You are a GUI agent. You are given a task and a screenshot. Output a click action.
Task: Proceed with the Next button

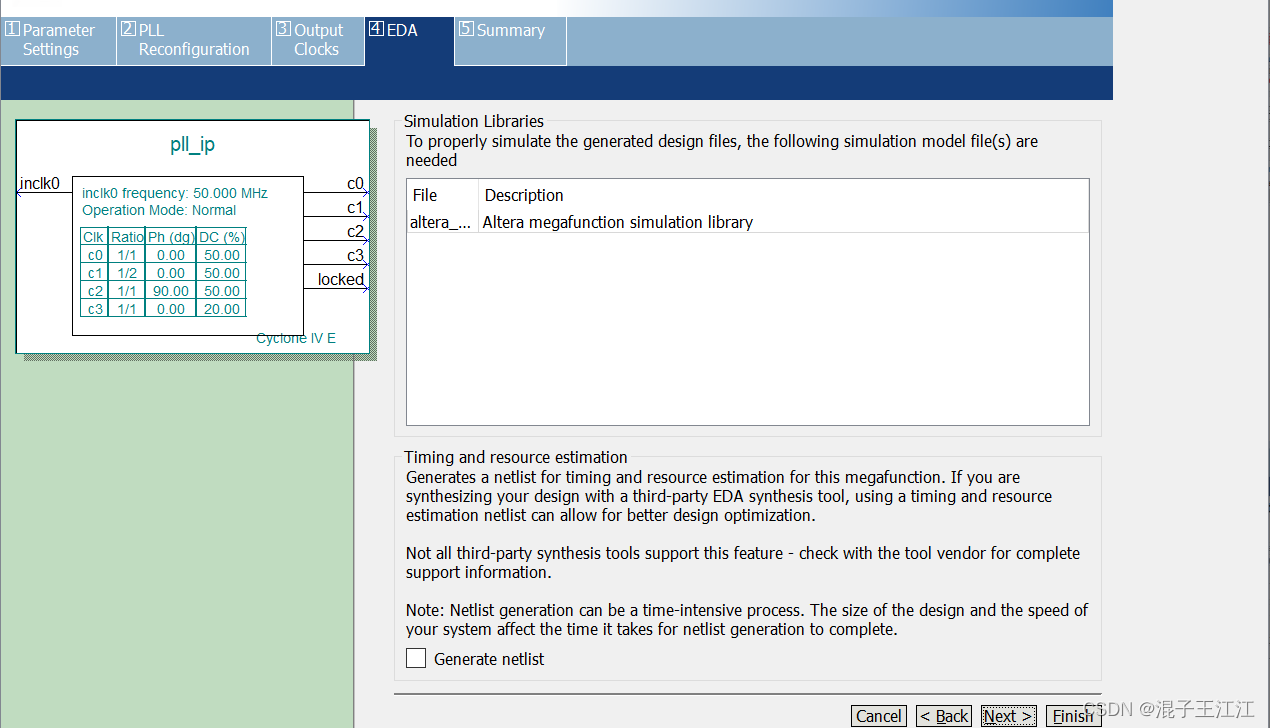[1008, 716]
